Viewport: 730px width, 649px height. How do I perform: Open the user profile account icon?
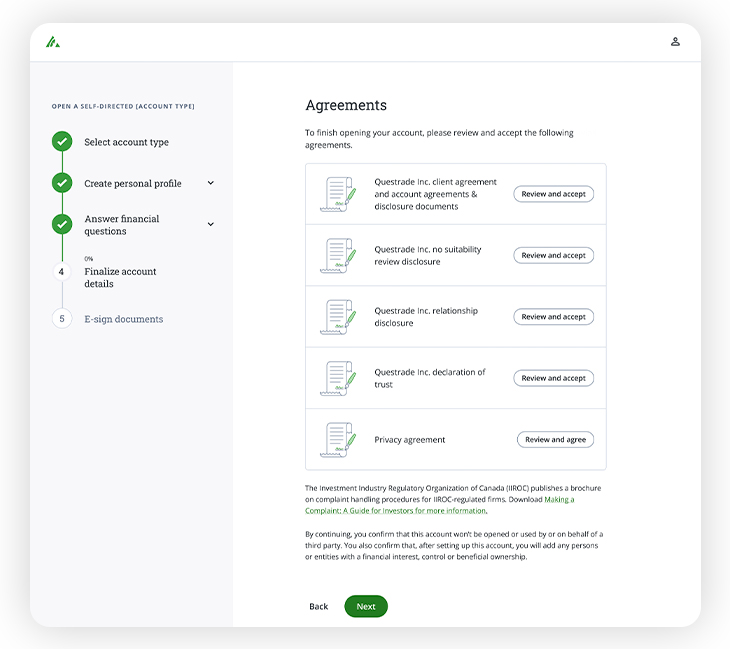pos(675,42)
